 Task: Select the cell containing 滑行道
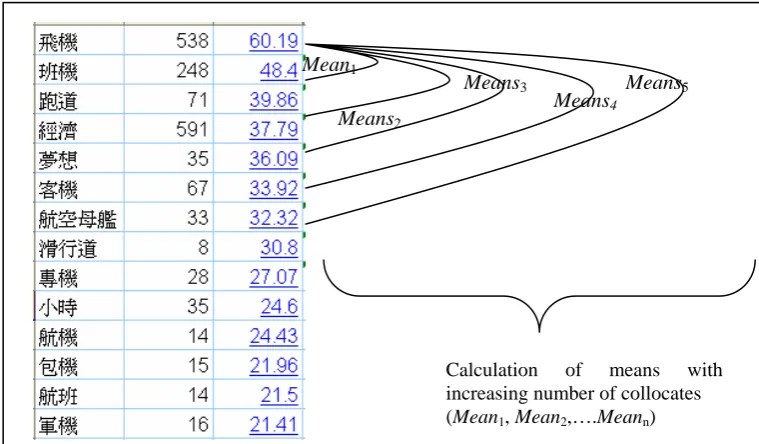click(x=79, y=247)
